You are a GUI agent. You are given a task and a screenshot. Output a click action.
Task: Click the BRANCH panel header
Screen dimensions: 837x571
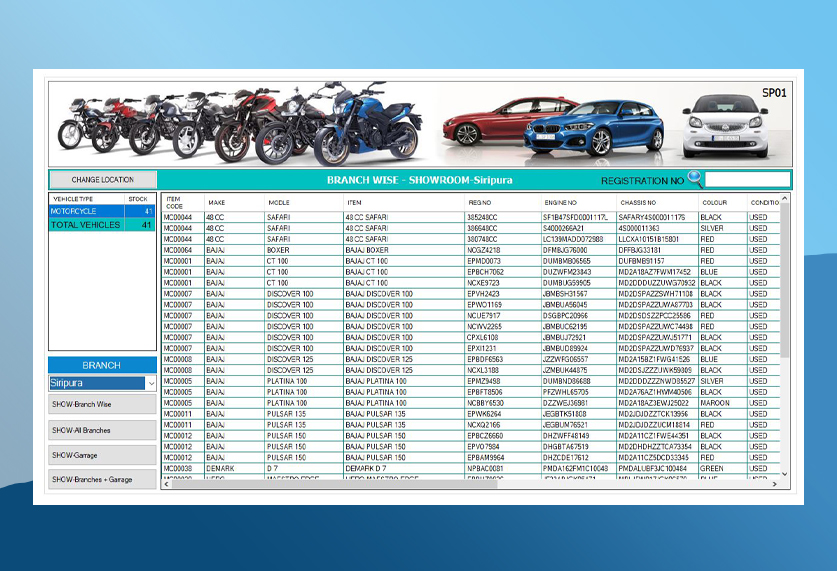point(102,366)
